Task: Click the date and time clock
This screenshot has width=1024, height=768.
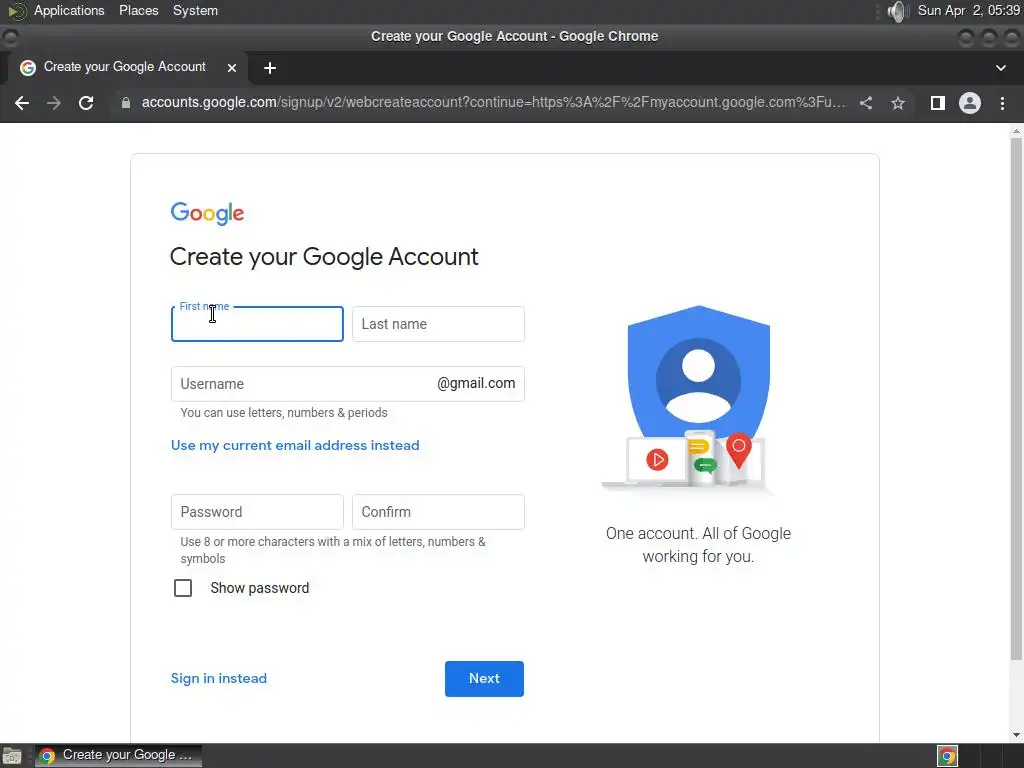Action: click(x=969, y=10)
